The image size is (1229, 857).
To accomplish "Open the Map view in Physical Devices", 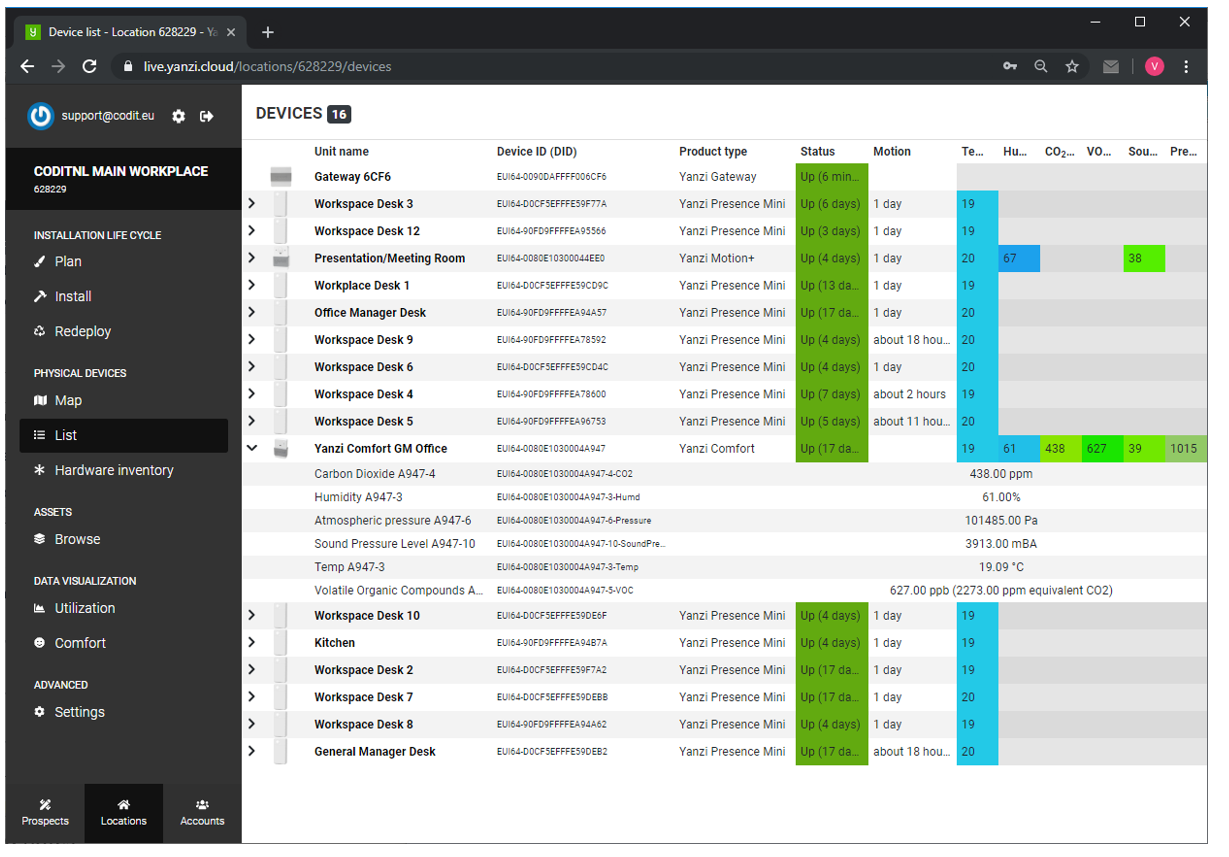I will tap(67, 400).
